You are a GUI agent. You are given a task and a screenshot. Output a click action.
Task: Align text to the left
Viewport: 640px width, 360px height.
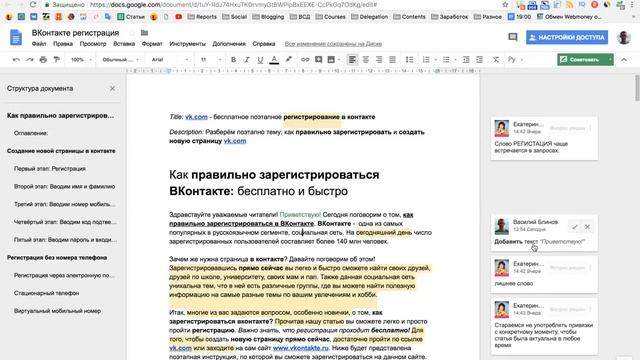point(352,60)
